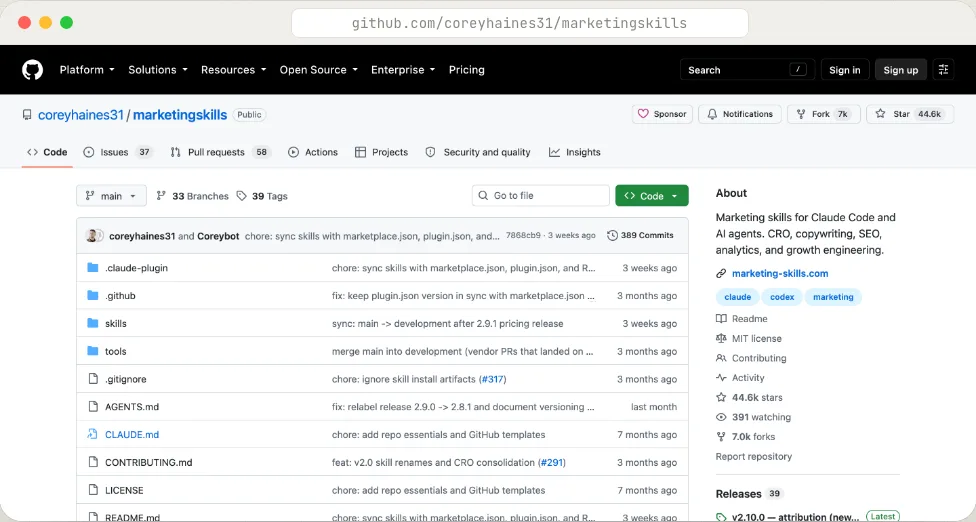Open skills folder commit message link
976x522 pixels.
click(x=448, y=324)
